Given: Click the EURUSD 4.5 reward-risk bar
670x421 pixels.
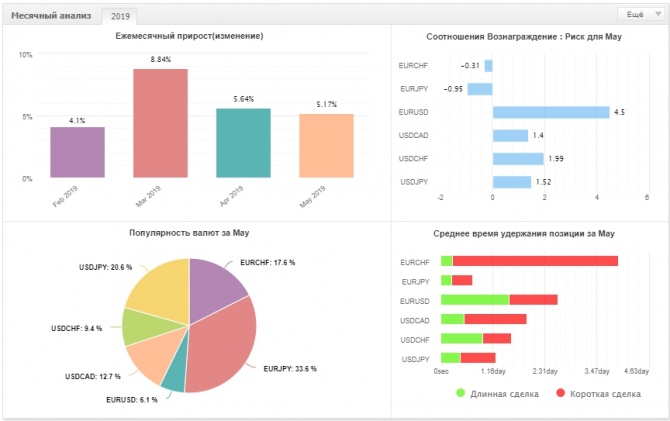Looking at the screenshot, I should tap(551, 112).
